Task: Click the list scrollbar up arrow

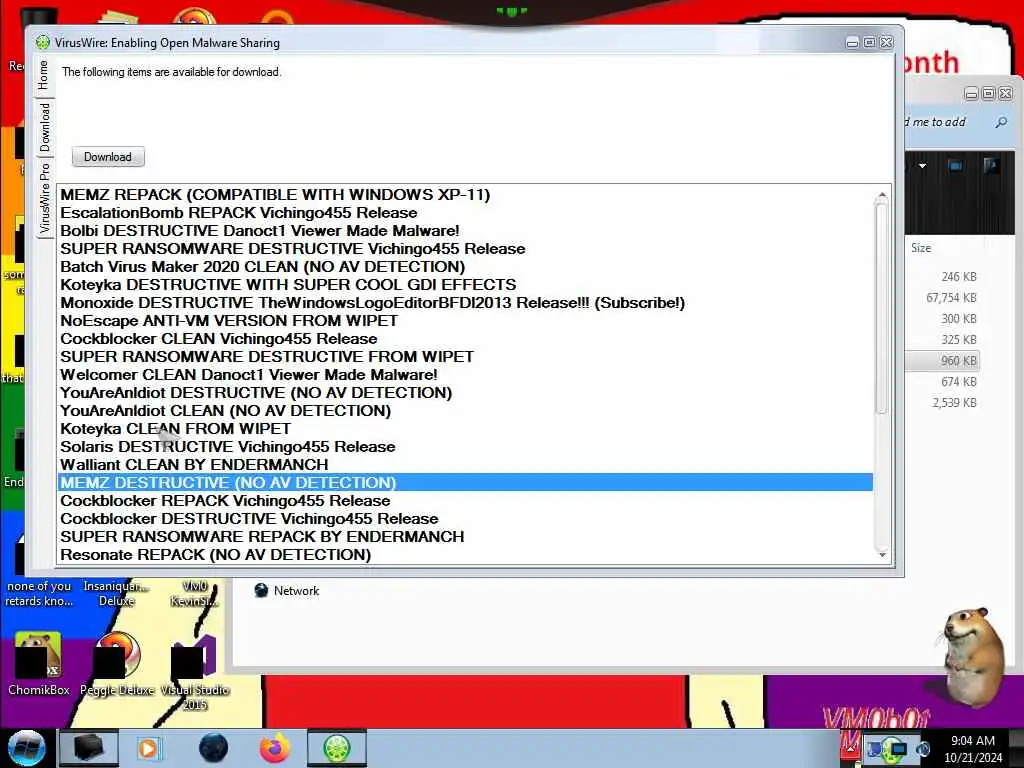Action: point(882,195)
